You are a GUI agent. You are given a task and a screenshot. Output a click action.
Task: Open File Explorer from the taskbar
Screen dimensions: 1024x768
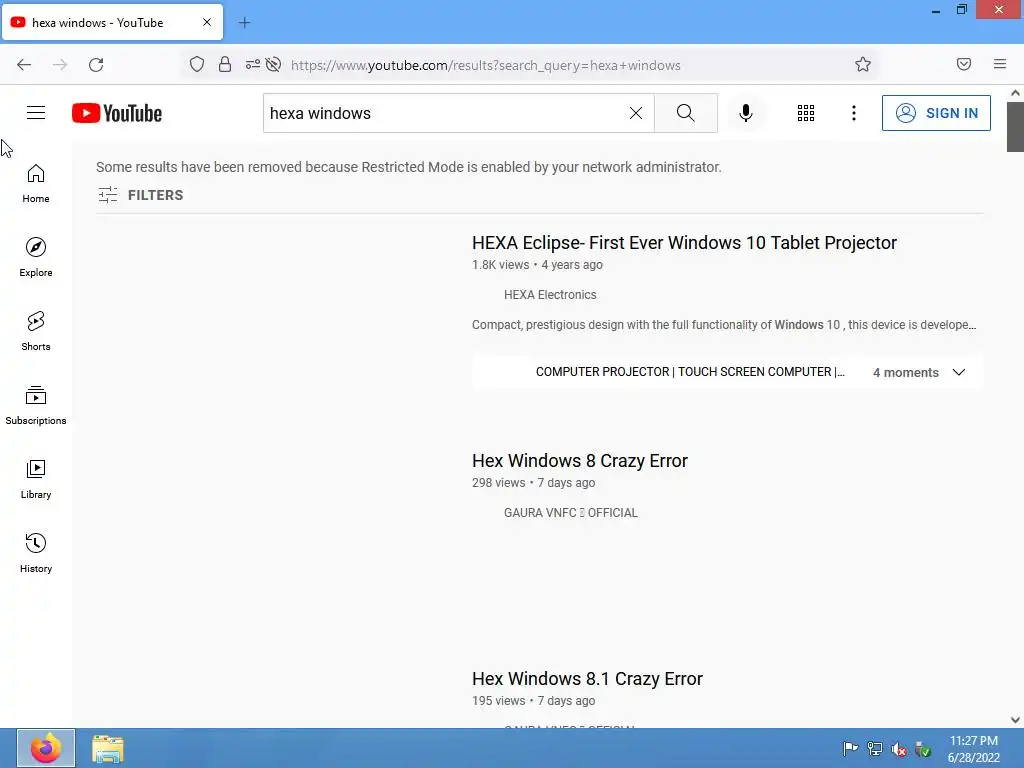click(x=108, y=749)
